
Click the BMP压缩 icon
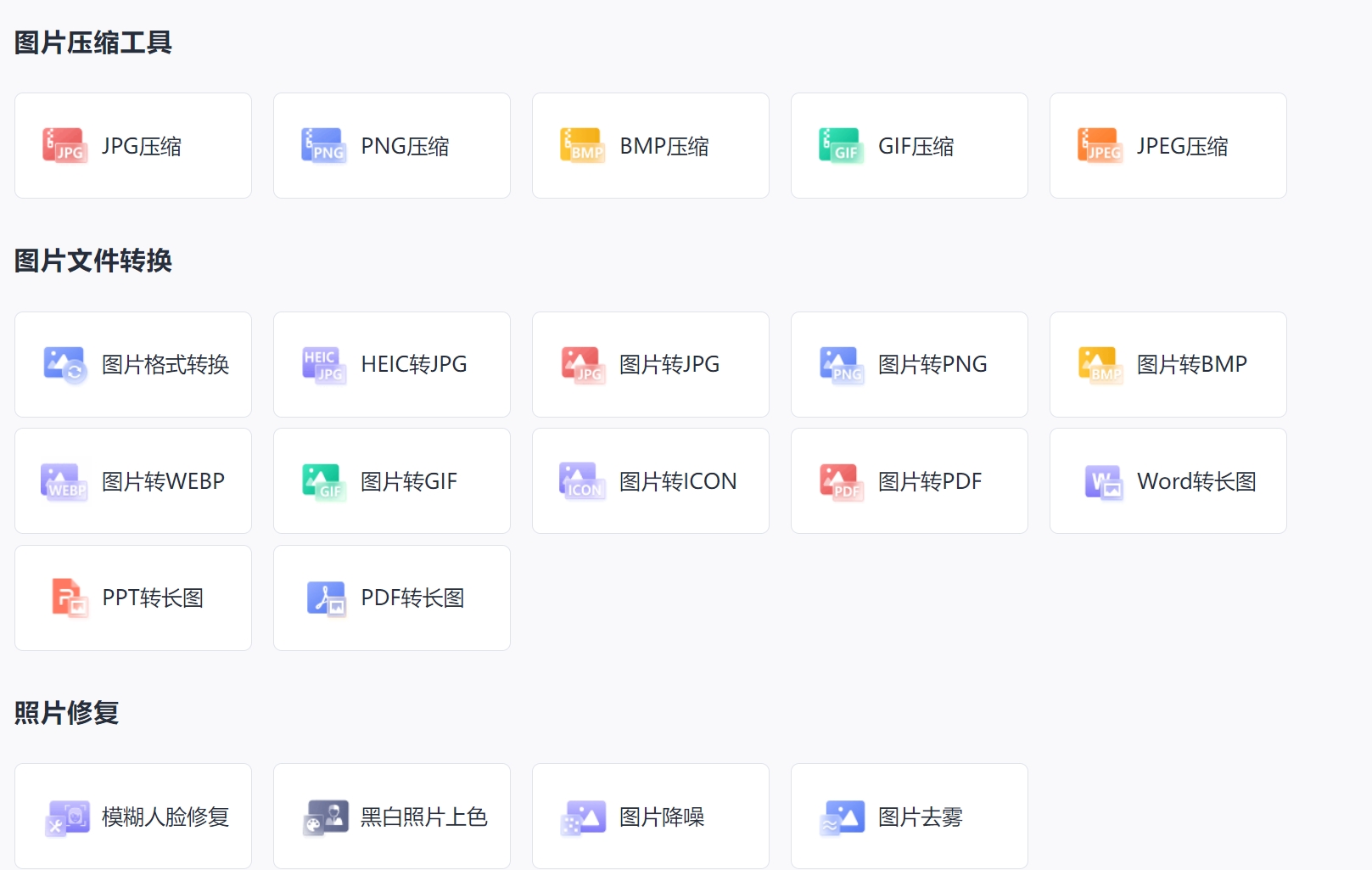click(x=583, y=146)
